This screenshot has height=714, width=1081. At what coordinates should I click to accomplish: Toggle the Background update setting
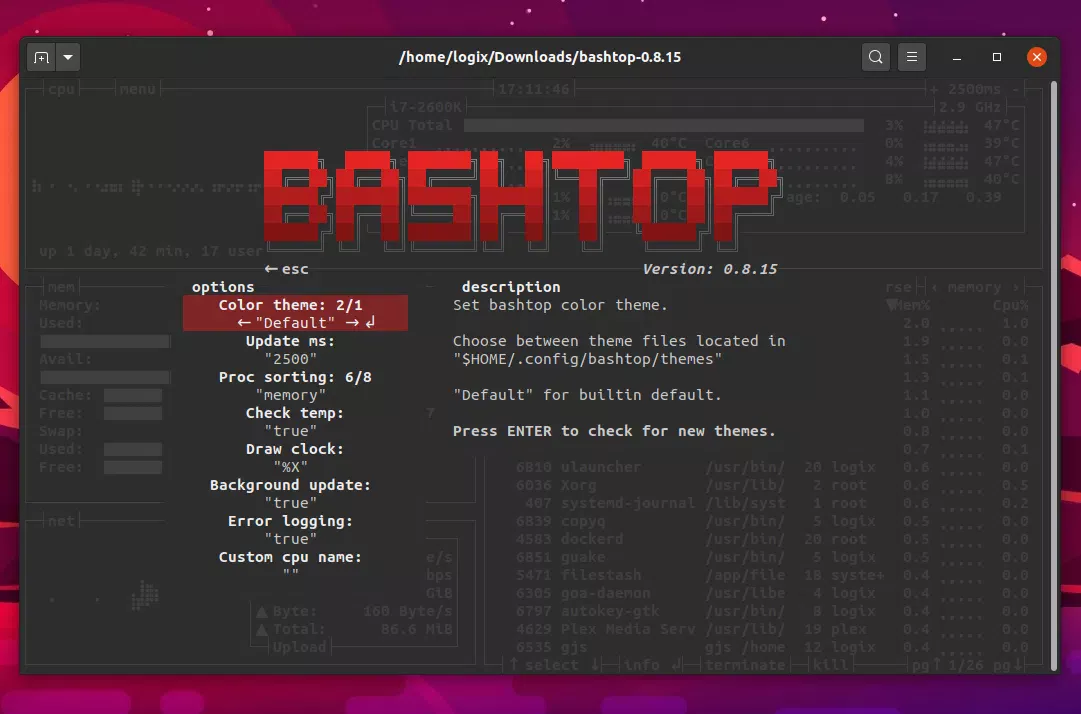288,485
